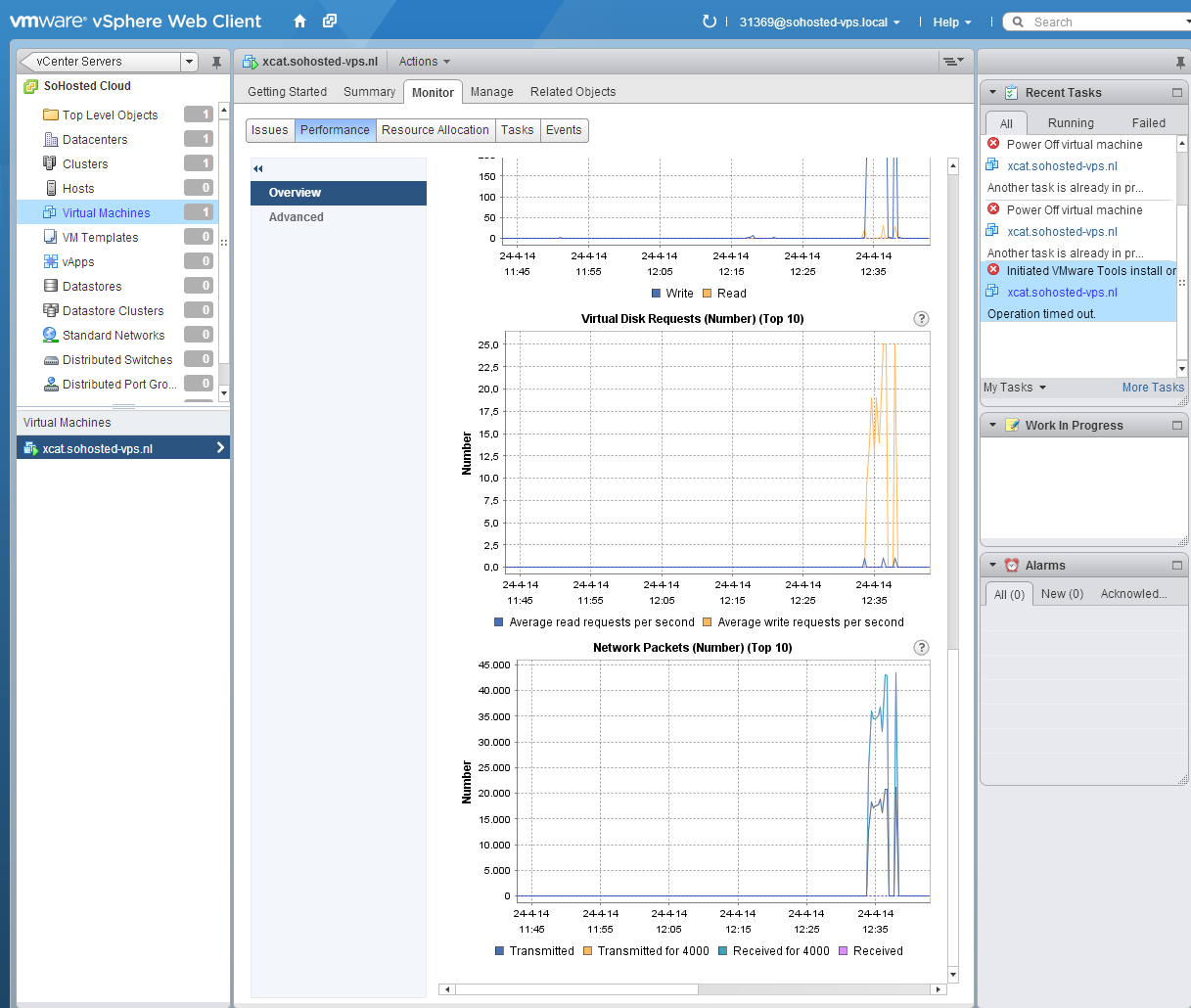Select Advanced performance view
1191x1008 pixels.
tap(296, 217)
